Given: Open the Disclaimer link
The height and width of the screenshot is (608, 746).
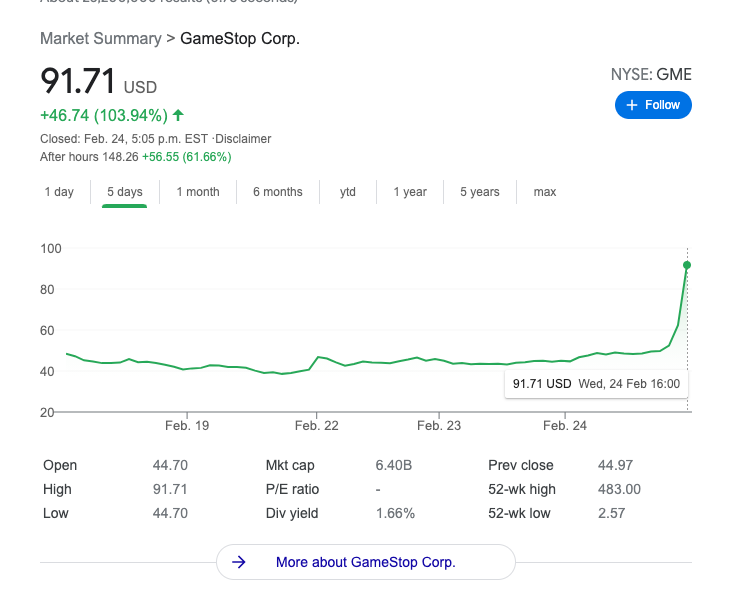Looking at the screenshot, I should pyautogui.click(x=243, y=139).
